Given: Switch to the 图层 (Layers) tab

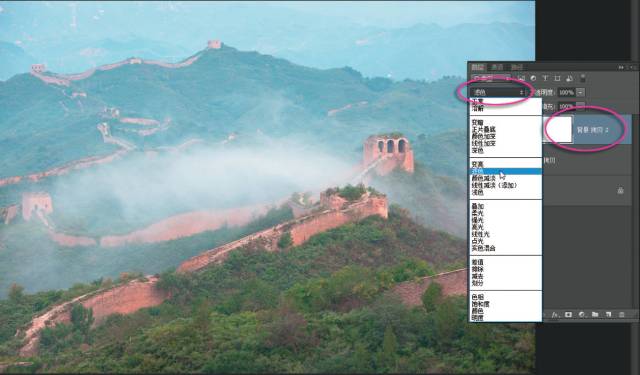Looking at the screenshot, I should point(478,67).
